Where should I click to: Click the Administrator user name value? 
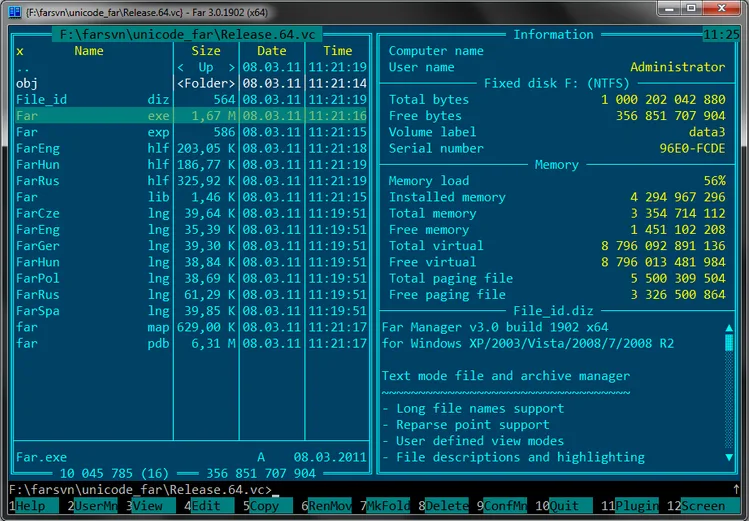[677, 67]
